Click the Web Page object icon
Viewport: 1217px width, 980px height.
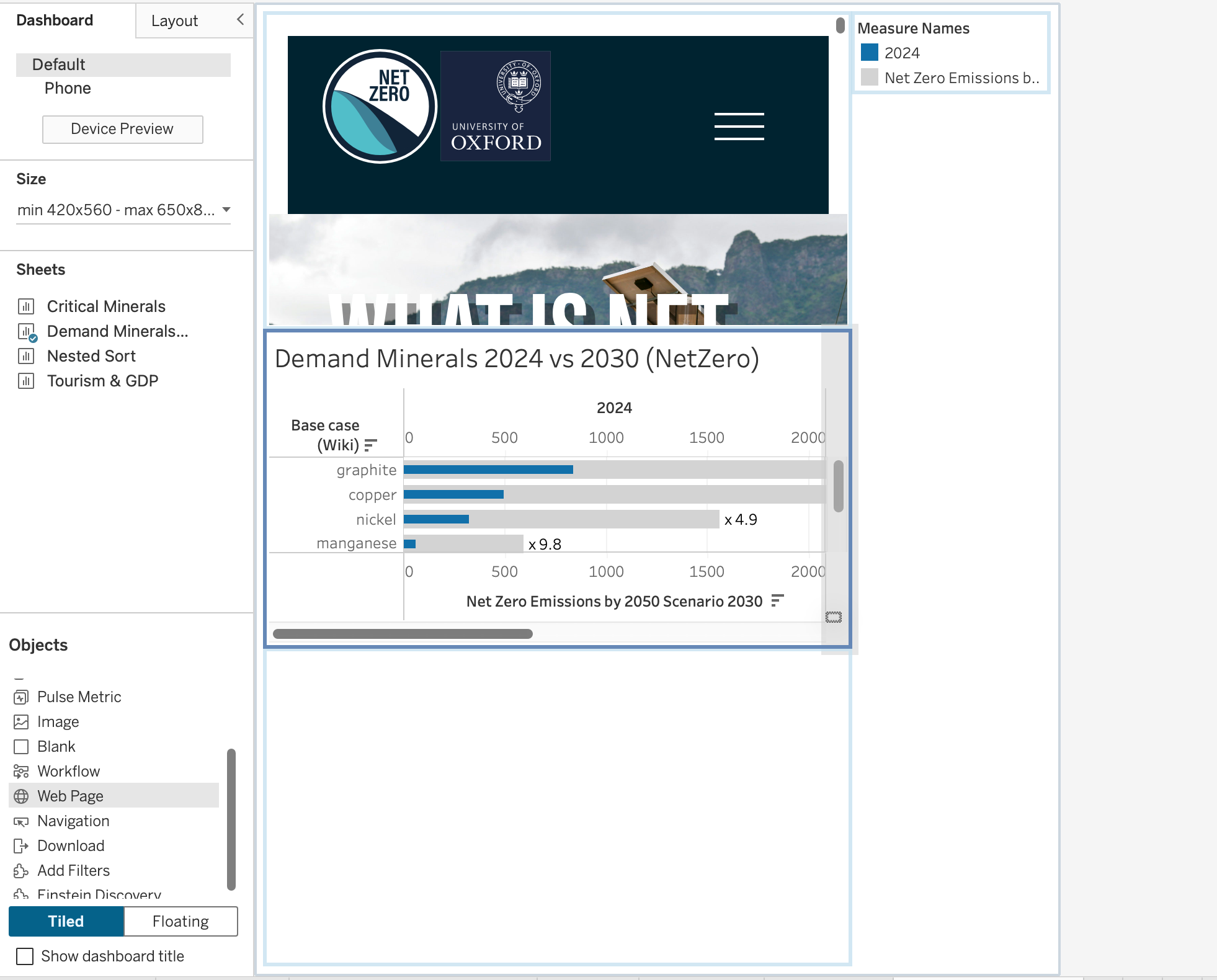[x=21, y=796]
